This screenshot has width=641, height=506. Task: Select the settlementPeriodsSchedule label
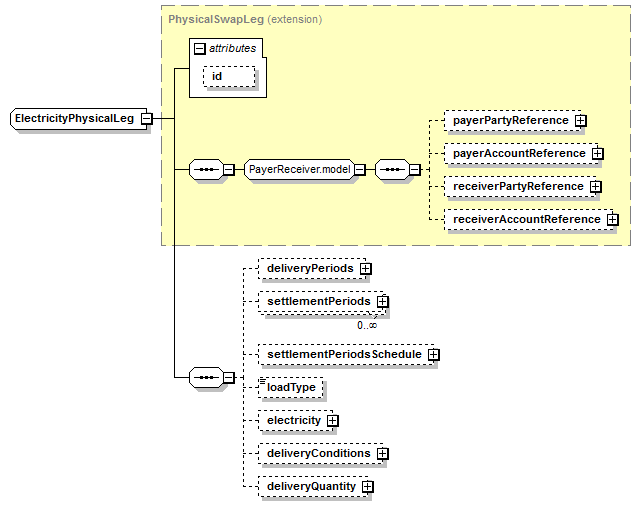(x=344, y=354)
